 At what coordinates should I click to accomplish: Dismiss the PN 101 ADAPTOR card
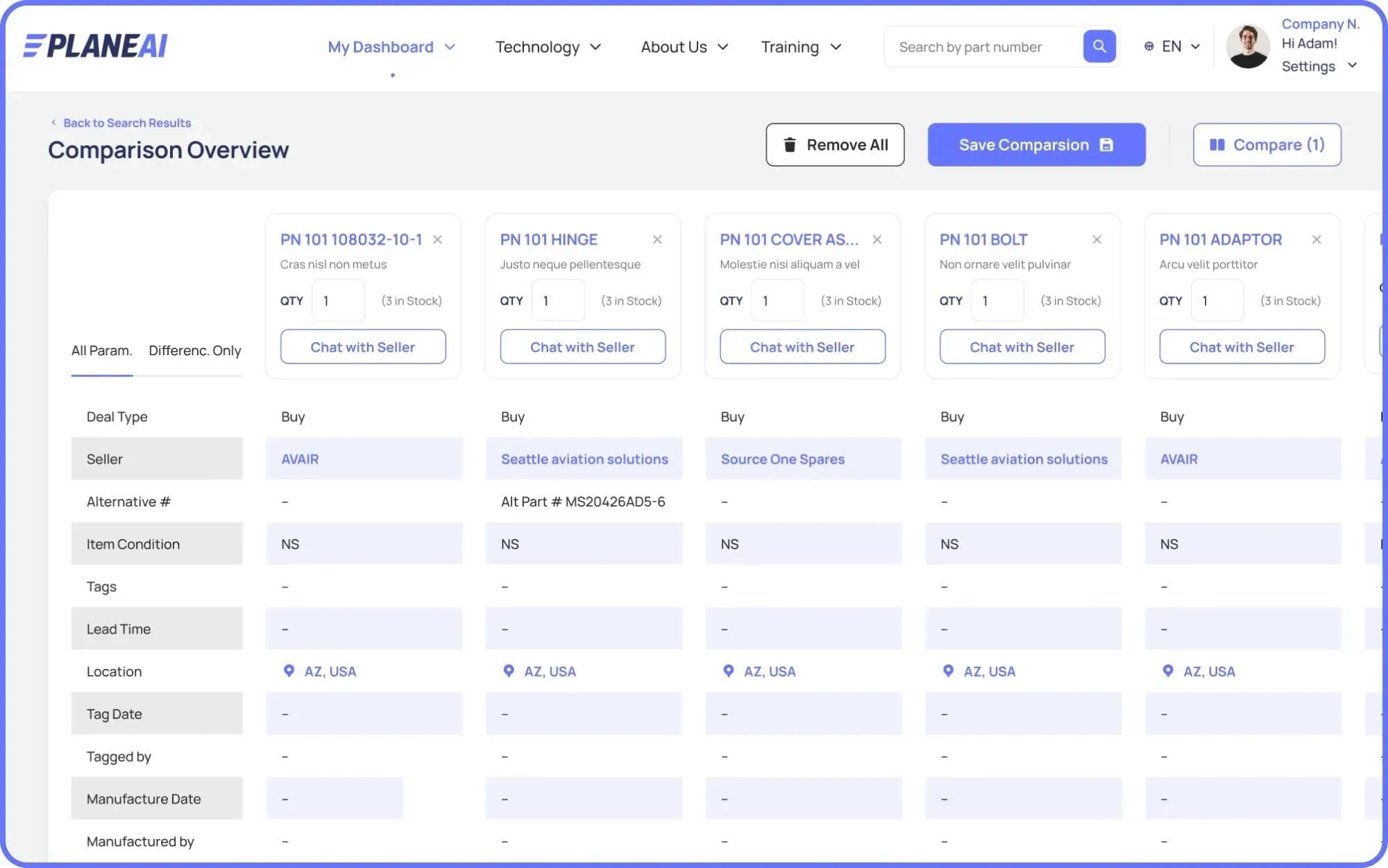(1317, 239)
